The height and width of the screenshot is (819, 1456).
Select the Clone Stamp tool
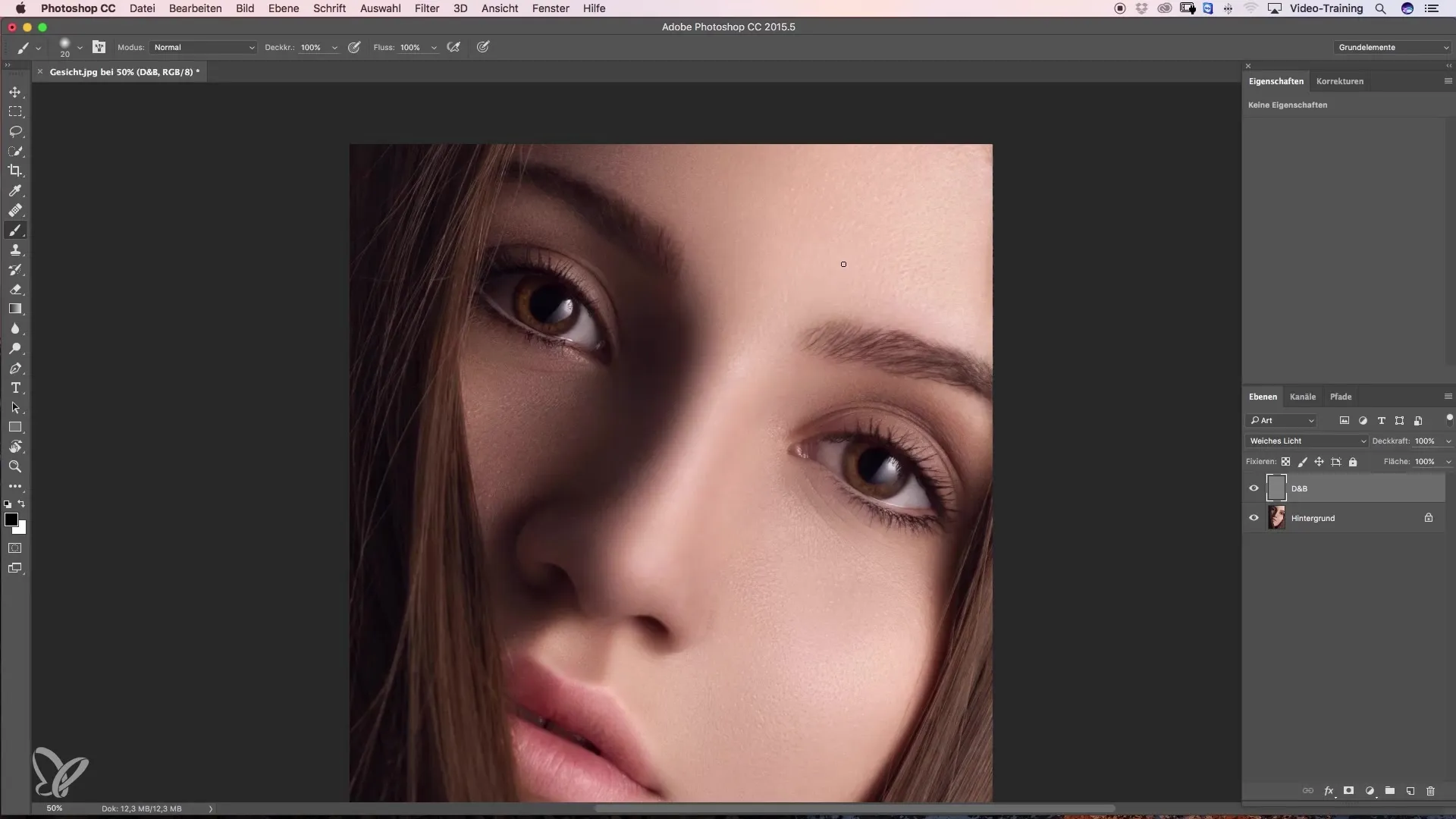pyautogui.click(x=15, y=249)
